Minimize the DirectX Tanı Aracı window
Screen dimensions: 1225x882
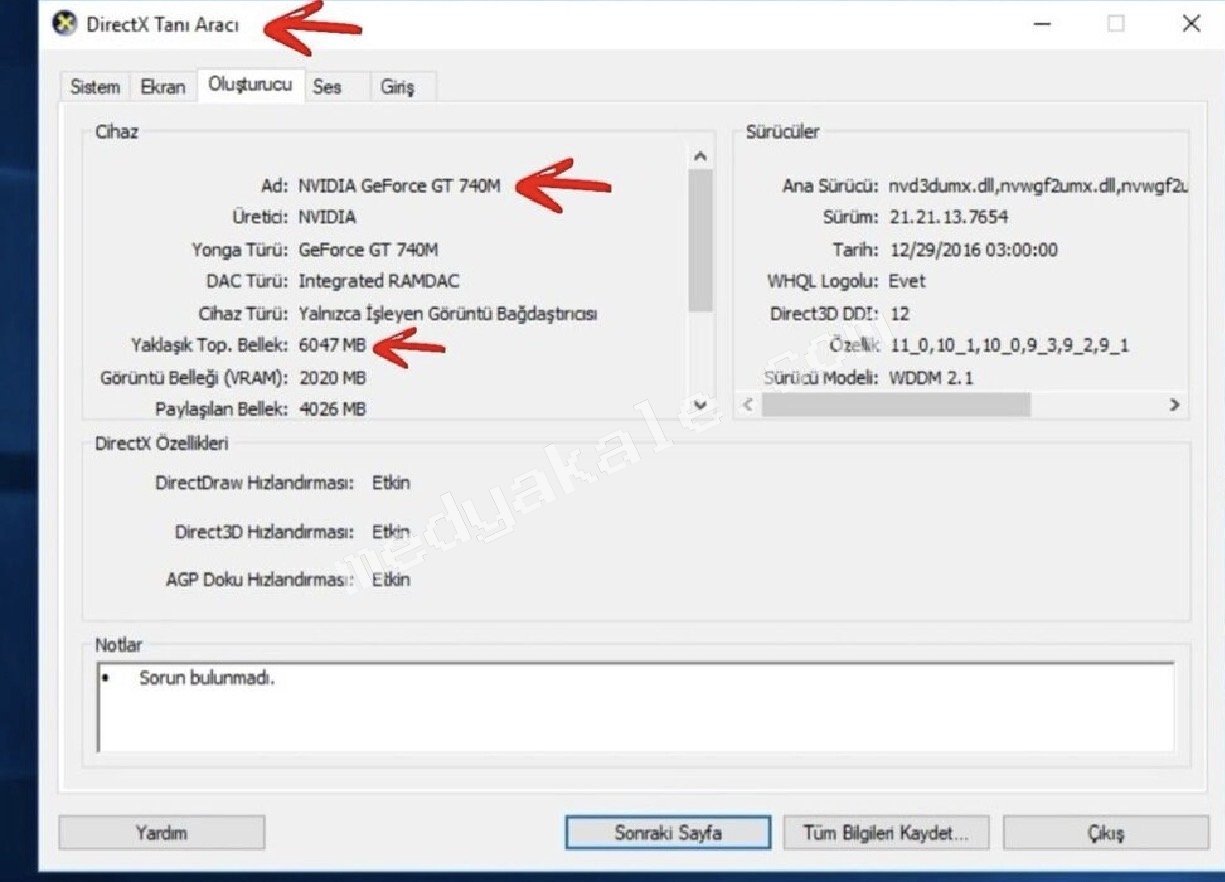[x=1042, y=24]
